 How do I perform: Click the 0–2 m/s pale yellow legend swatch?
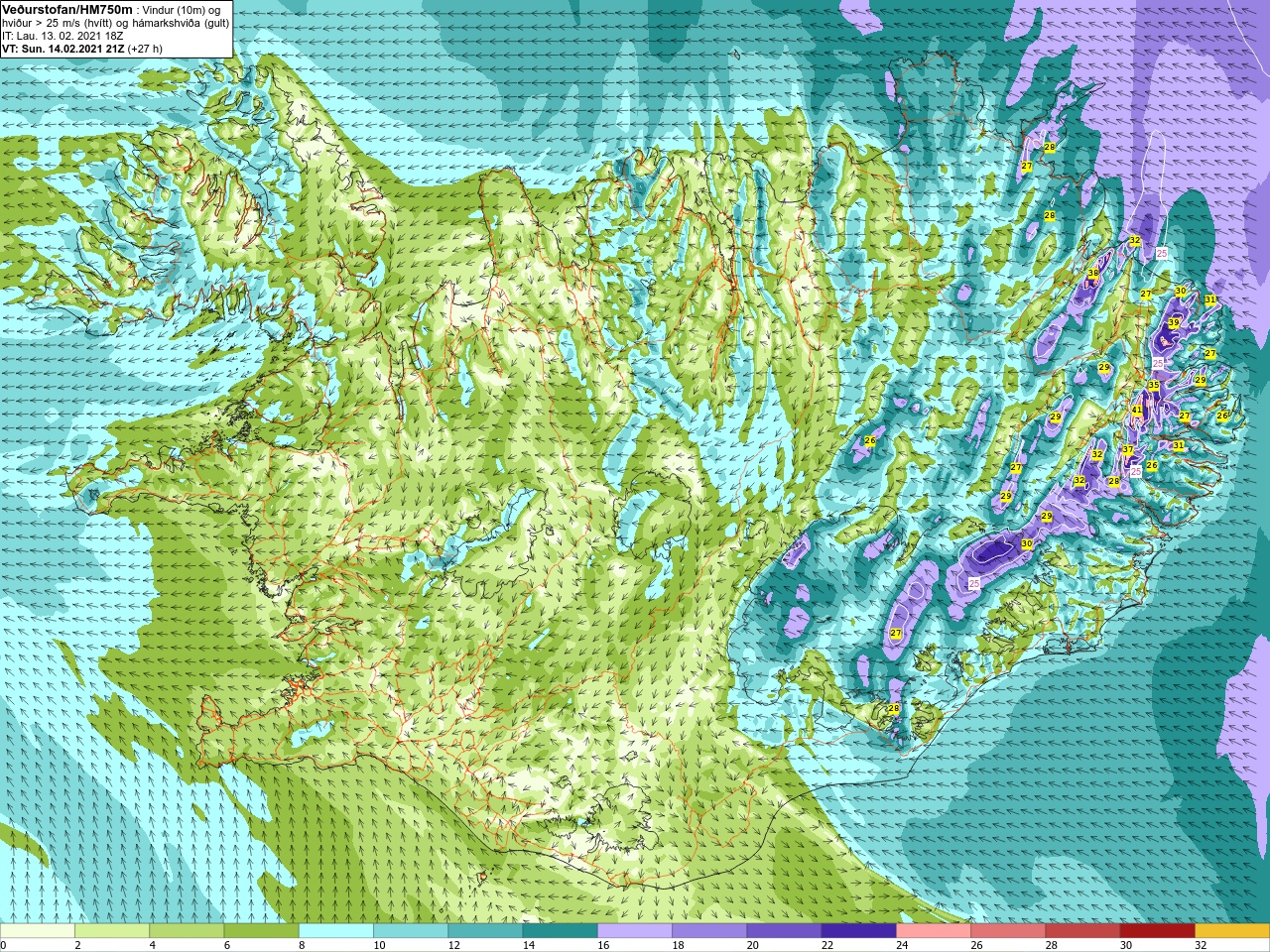coord(38,931)
